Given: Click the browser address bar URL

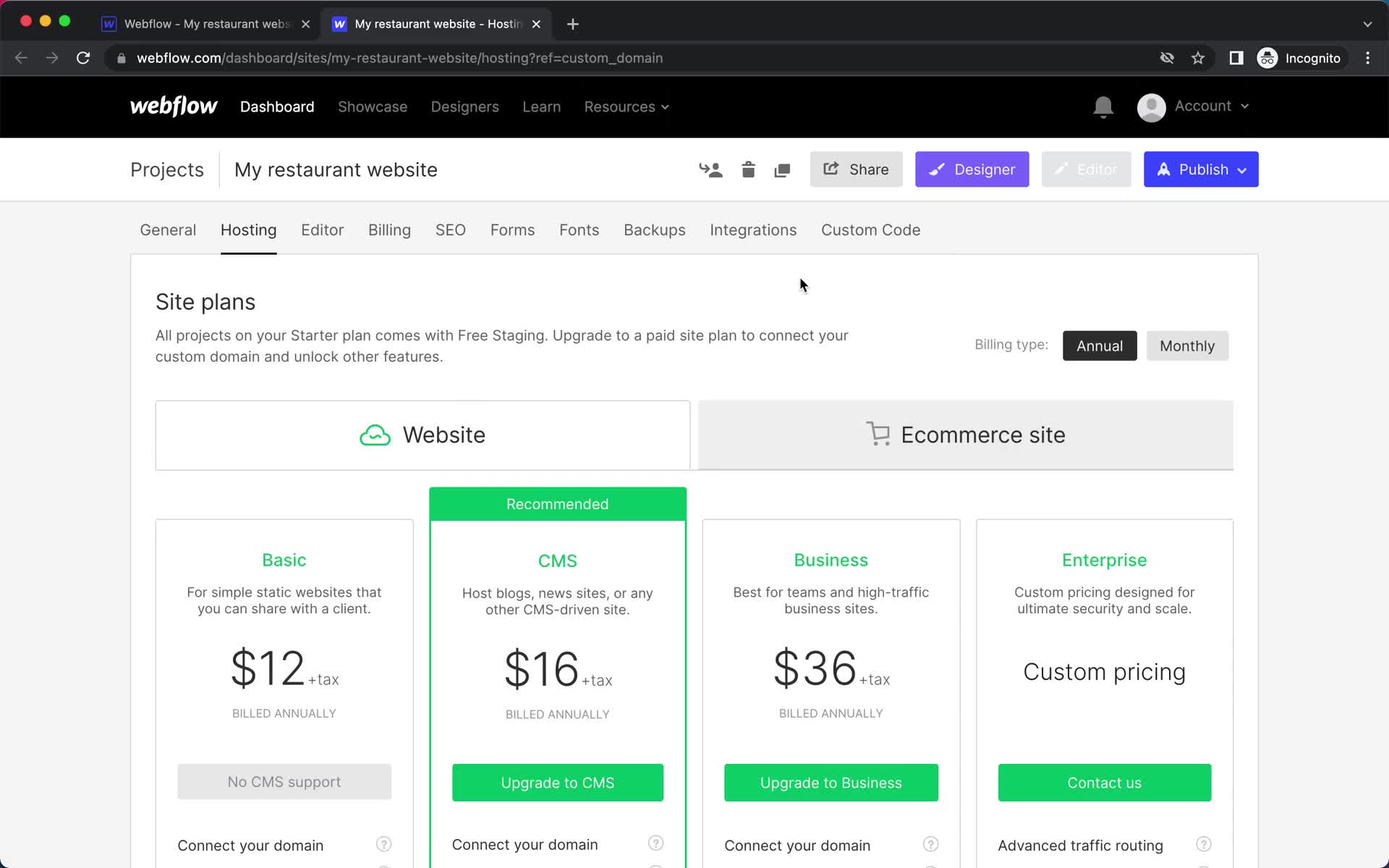Looking at the screenshot, I should click(x=399, y=58).
